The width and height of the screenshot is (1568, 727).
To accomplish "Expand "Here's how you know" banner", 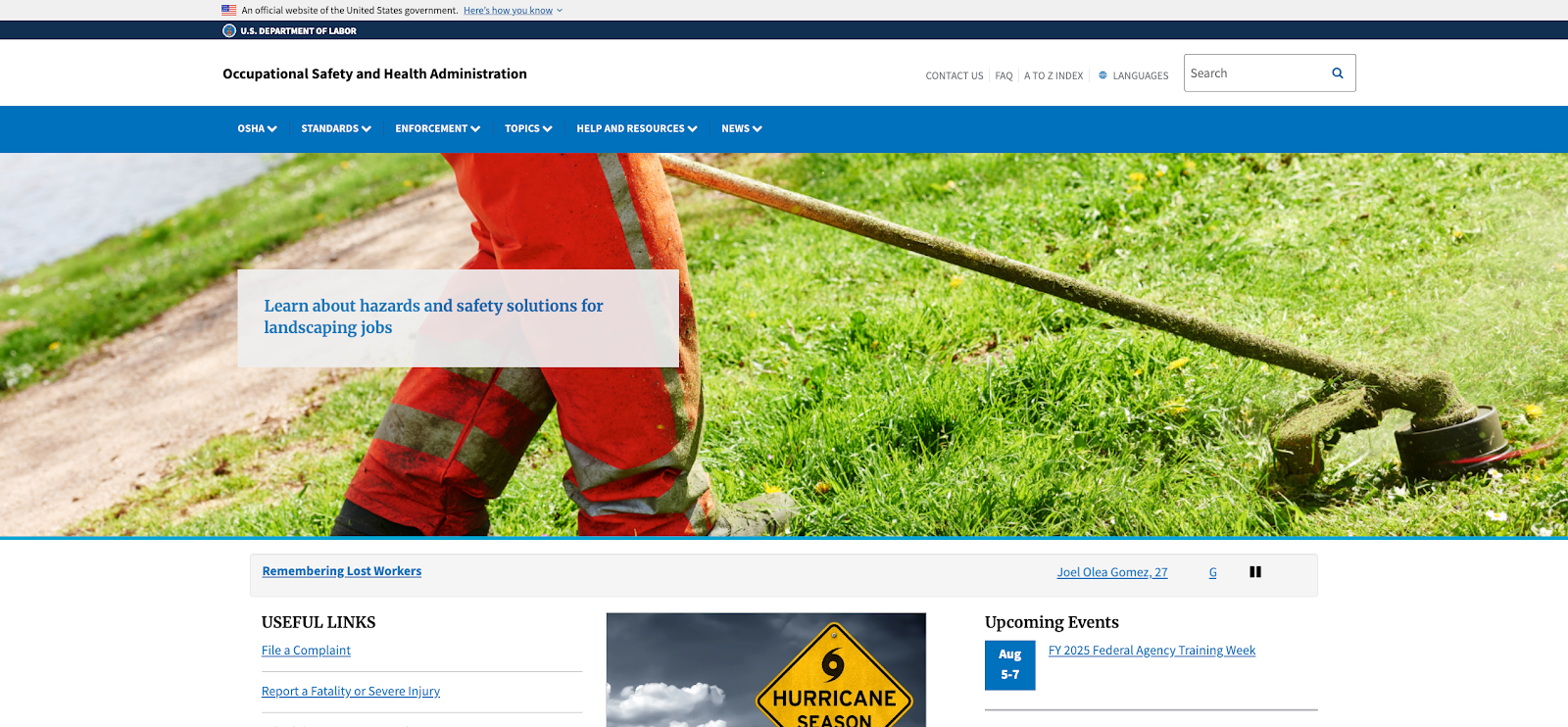I will [x=513, y=11].
